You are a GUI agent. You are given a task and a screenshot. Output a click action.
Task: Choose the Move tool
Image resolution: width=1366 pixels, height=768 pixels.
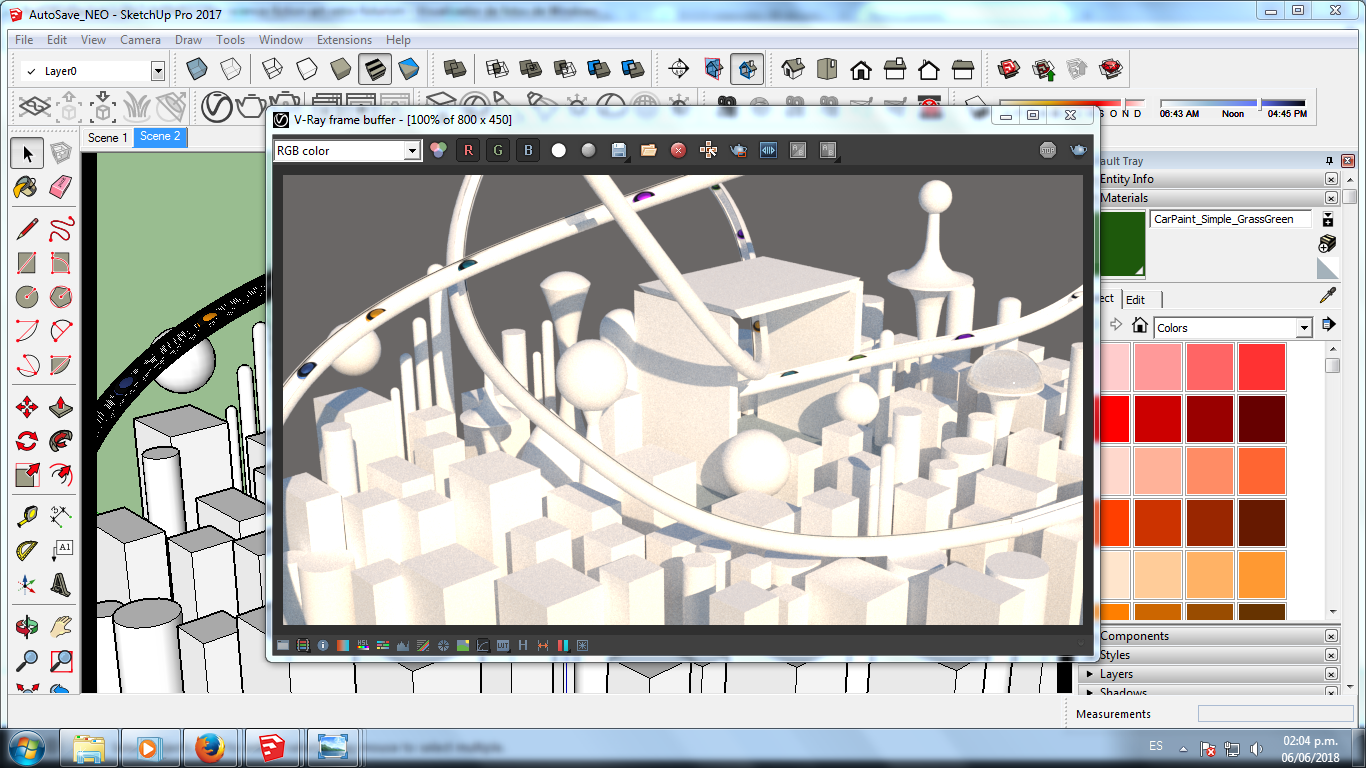coord(28,407)
